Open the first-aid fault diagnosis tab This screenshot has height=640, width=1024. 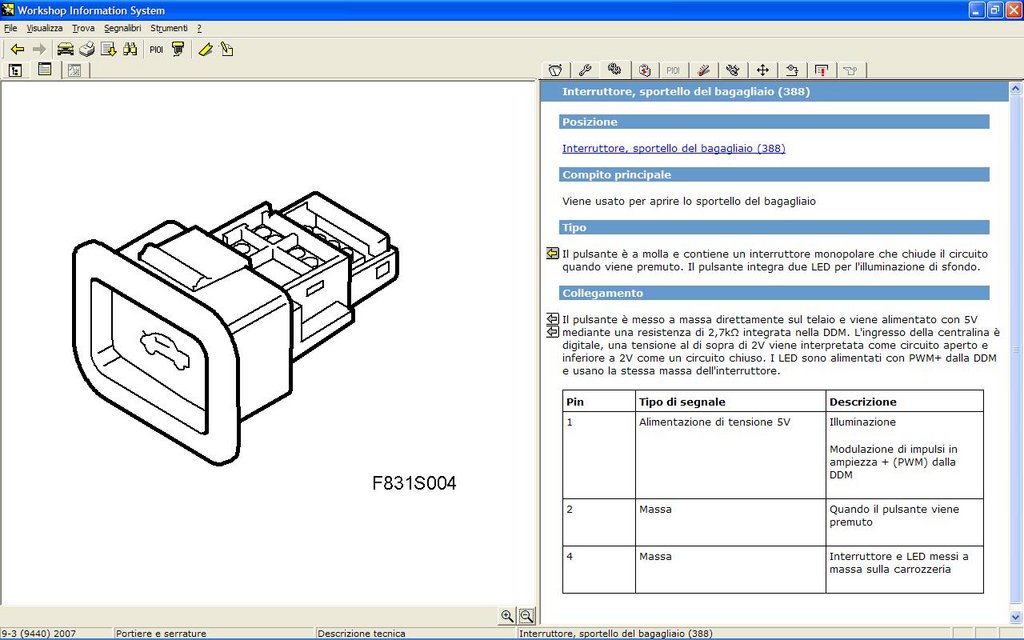[x=645, y=70]
